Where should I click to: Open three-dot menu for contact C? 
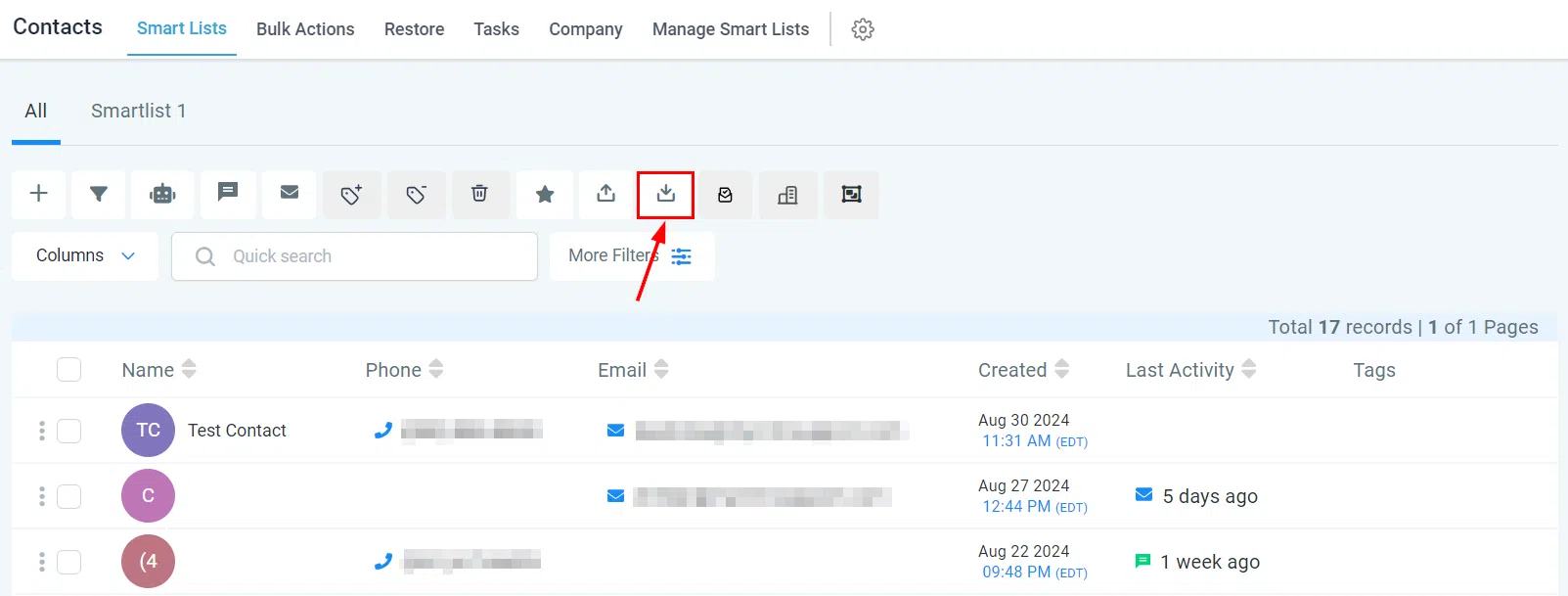pos(42,496)
